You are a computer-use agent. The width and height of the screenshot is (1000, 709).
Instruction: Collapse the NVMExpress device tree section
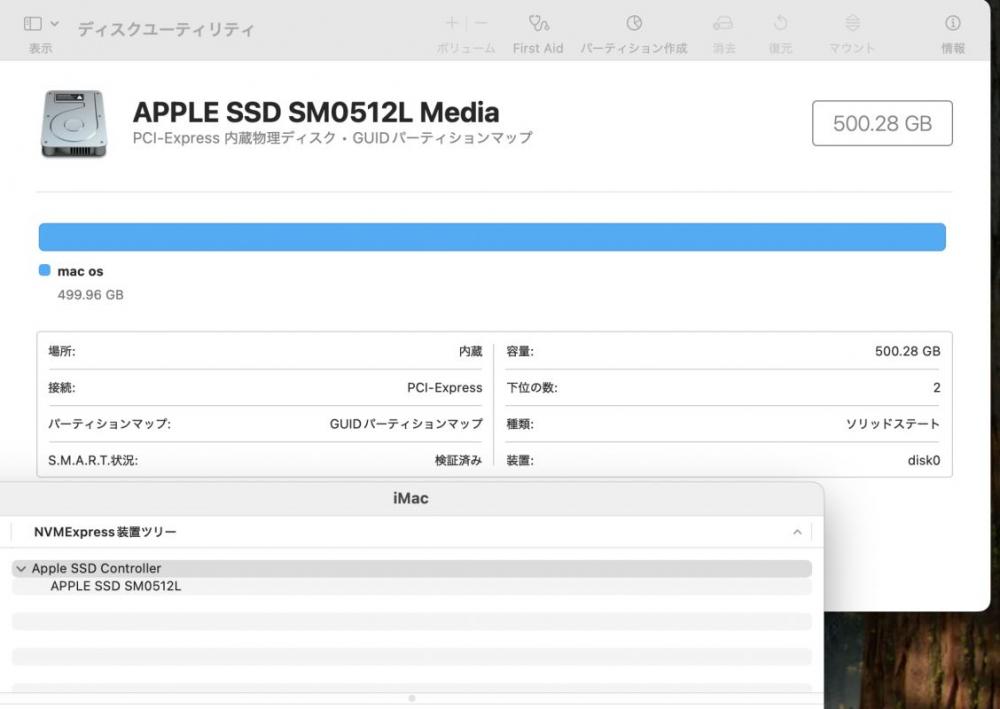click(x=797, y=532)
